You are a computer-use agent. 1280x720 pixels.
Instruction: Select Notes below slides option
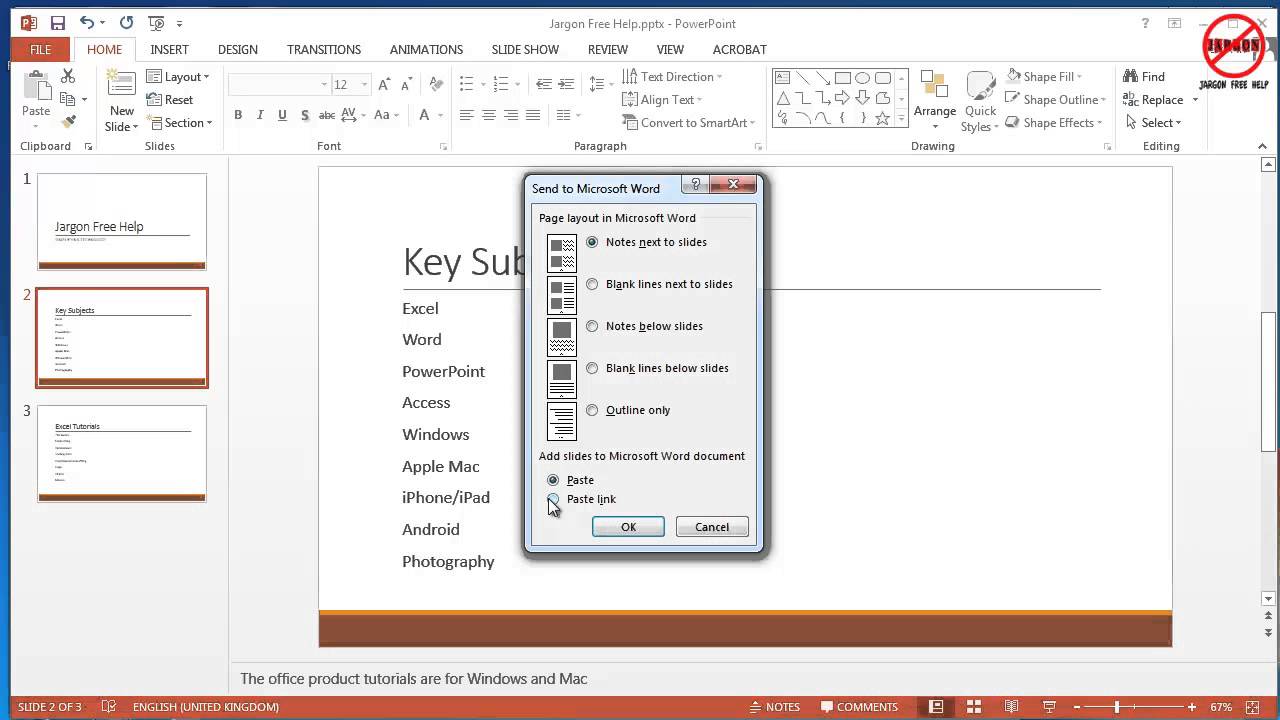tap(593, 326)
